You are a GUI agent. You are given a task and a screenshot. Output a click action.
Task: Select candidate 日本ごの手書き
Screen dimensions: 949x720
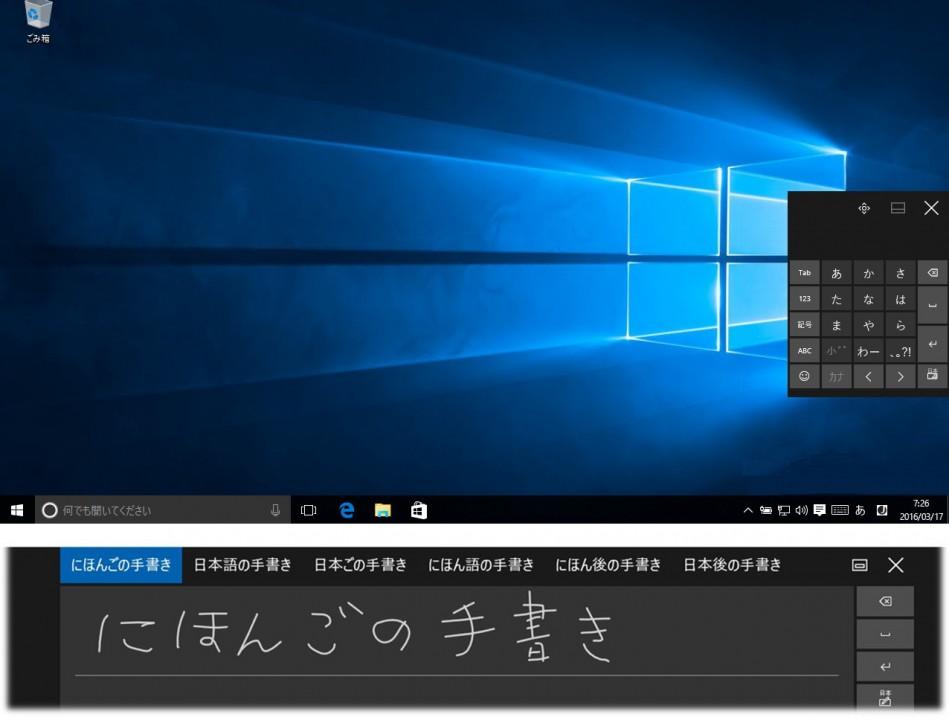click(x=360, y=565)
